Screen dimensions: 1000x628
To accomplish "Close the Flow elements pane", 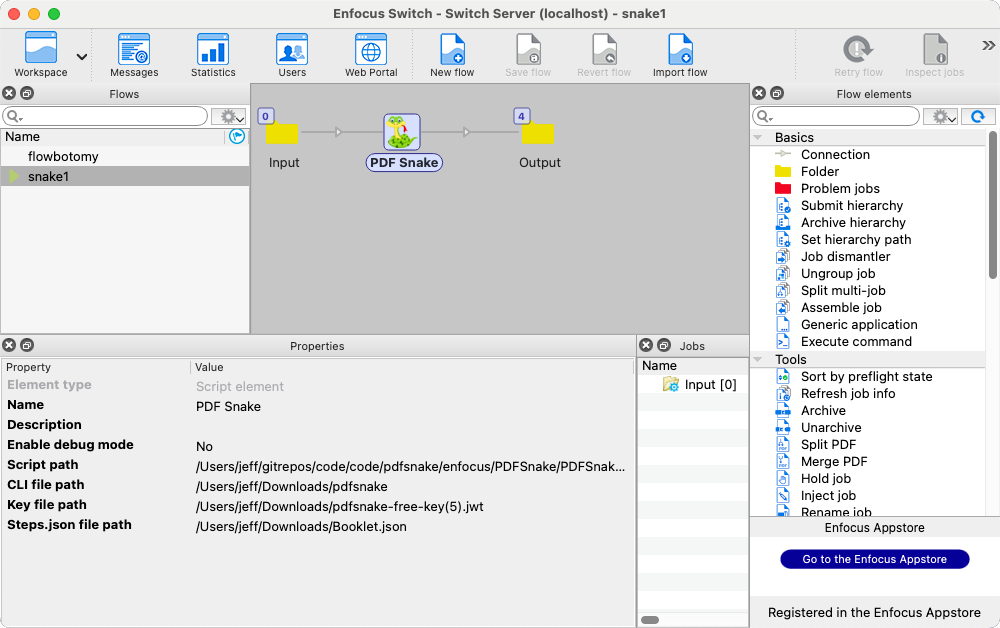I will (759, 93).
